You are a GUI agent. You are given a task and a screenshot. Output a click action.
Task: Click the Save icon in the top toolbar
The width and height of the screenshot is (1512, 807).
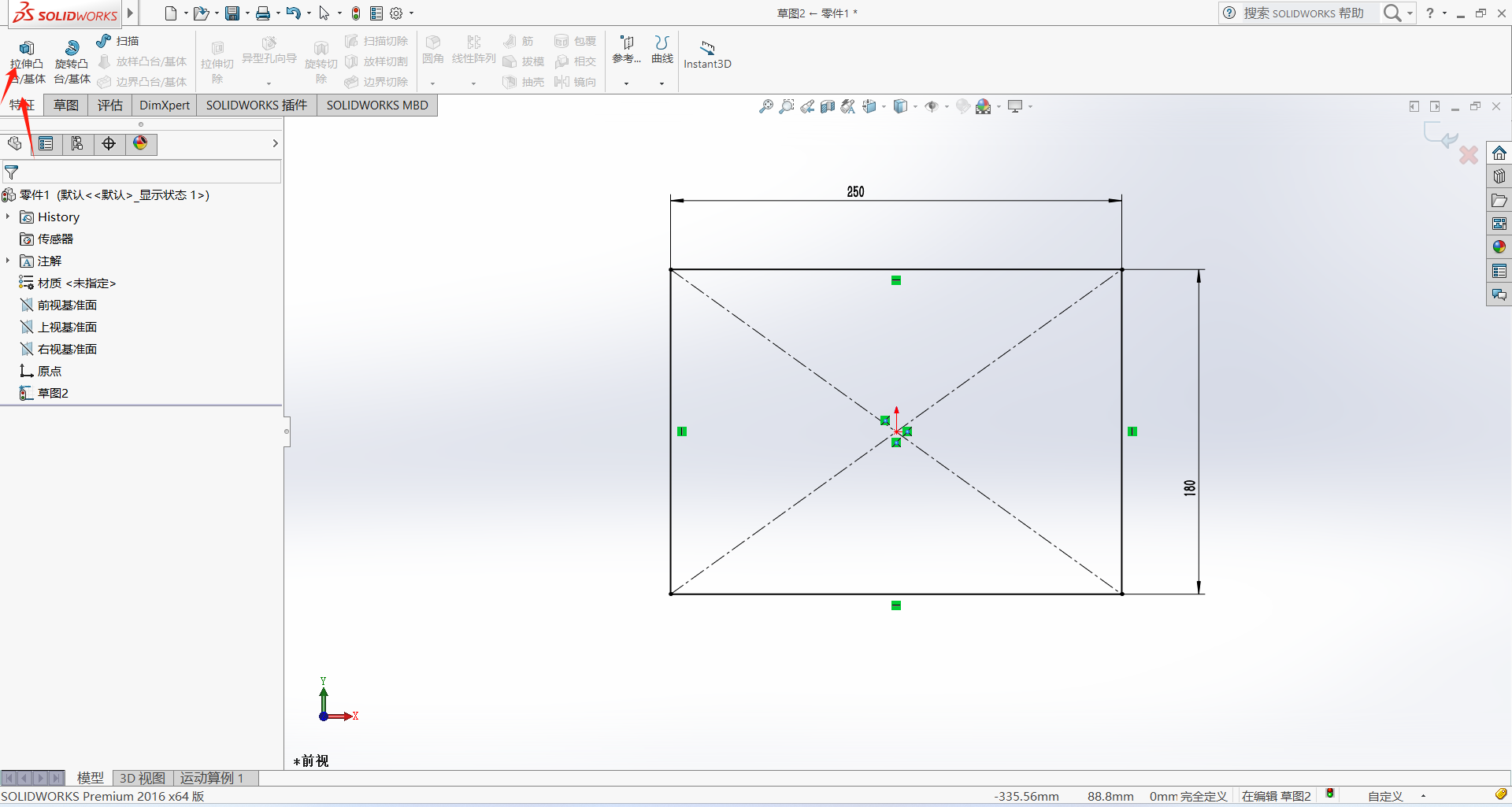(x=232, y=13)
